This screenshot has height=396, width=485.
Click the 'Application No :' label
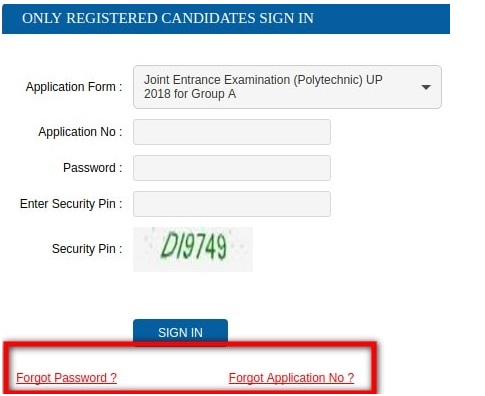pos(80,132)
